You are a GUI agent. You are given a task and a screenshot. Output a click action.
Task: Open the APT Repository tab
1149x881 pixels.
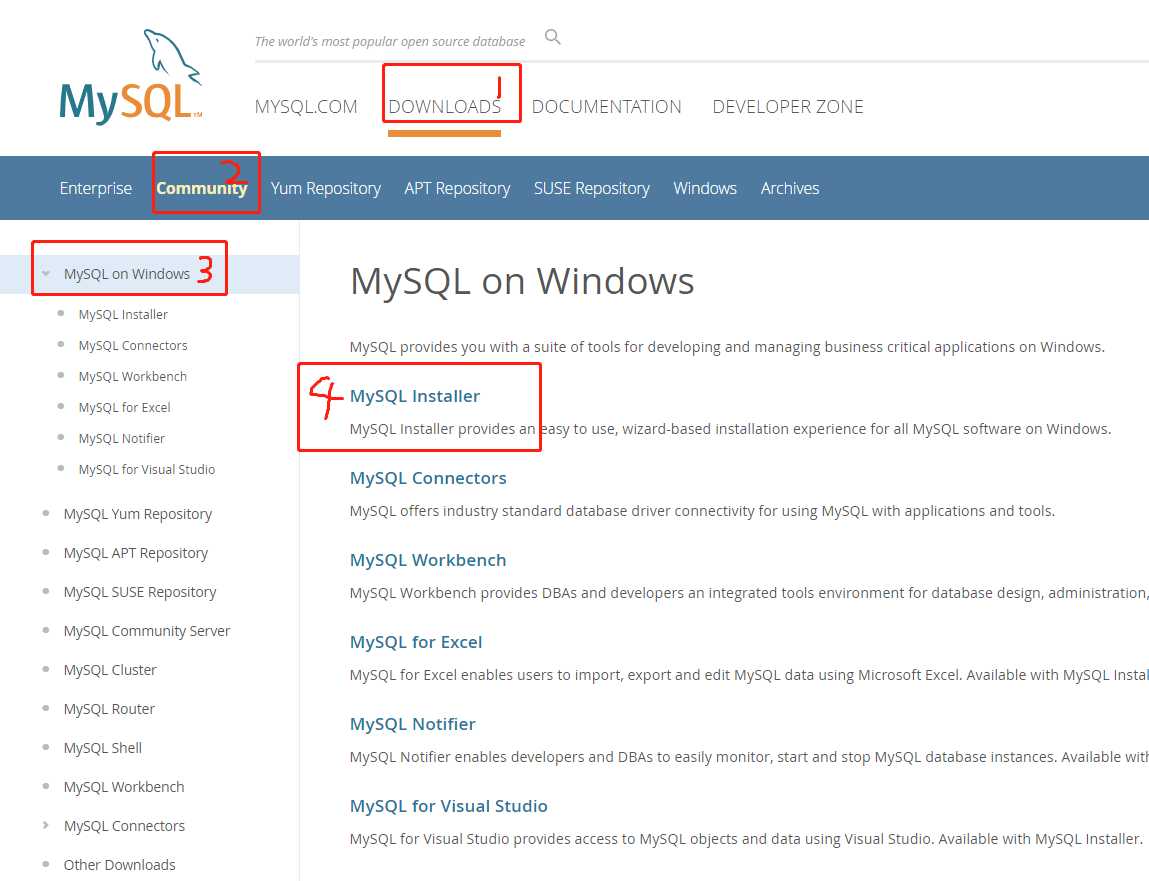[x=457, y=188]
